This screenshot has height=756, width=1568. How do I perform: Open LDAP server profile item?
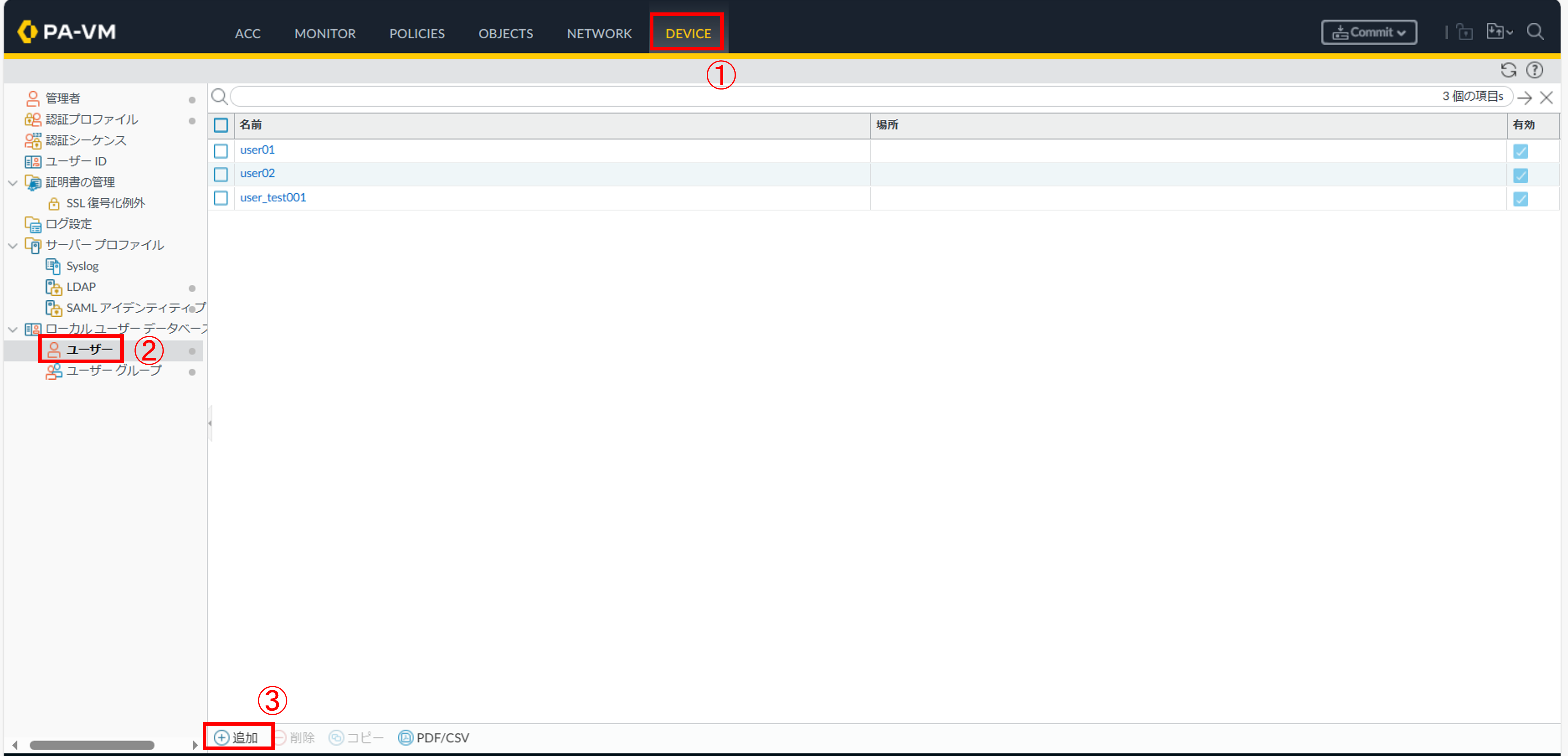[81, 287]
